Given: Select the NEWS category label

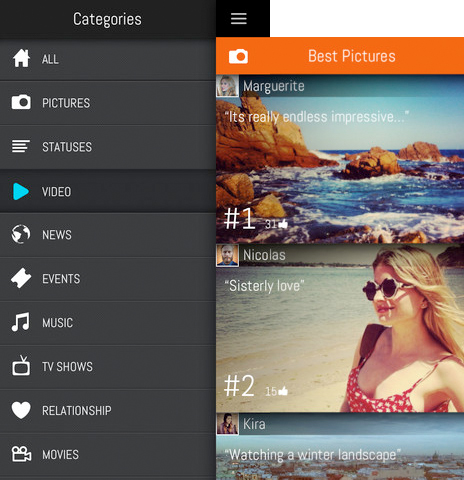Looking at the screenshot, I should (x=57, y=235).
